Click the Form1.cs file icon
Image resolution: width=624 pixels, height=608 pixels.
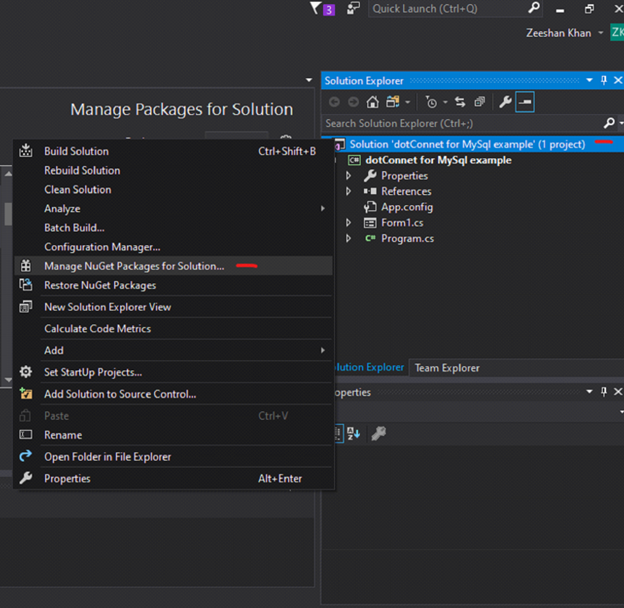(x=370, y=223)
